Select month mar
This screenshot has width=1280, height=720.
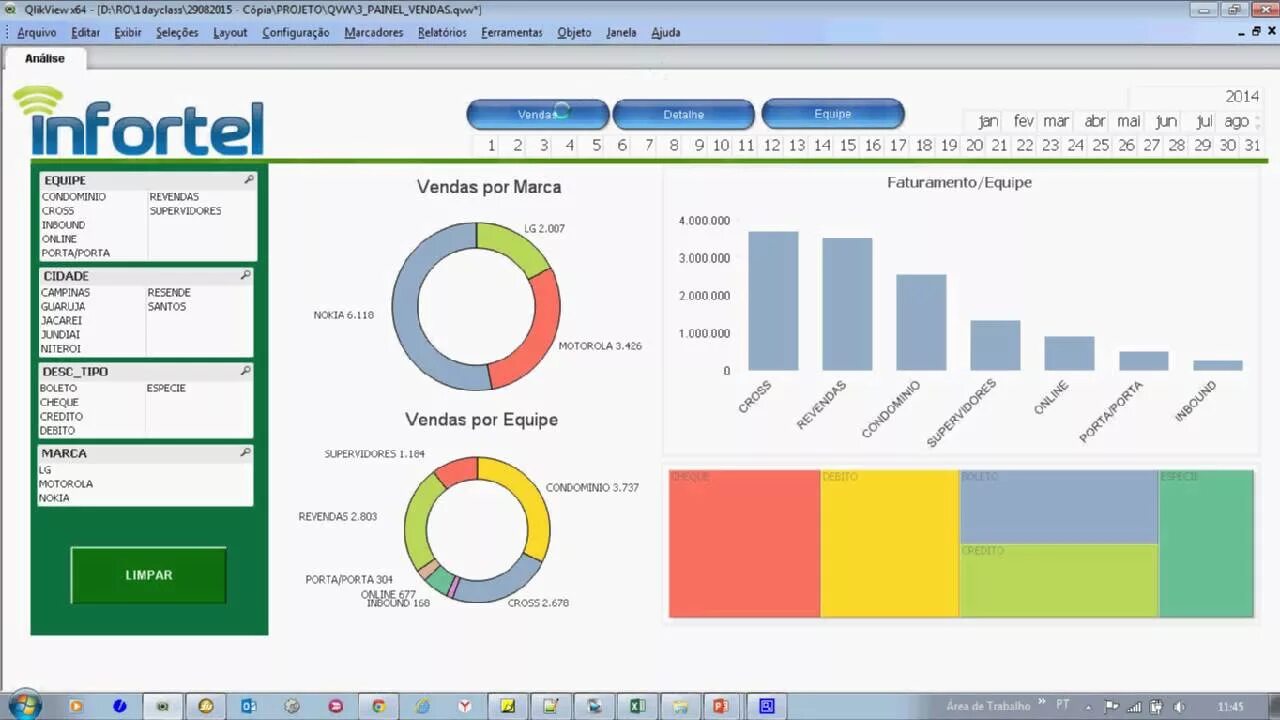1056,121
